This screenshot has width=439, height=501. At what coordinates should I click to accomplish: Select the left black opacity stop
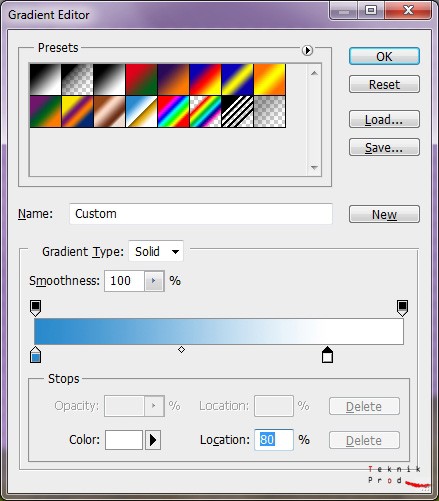36,308
